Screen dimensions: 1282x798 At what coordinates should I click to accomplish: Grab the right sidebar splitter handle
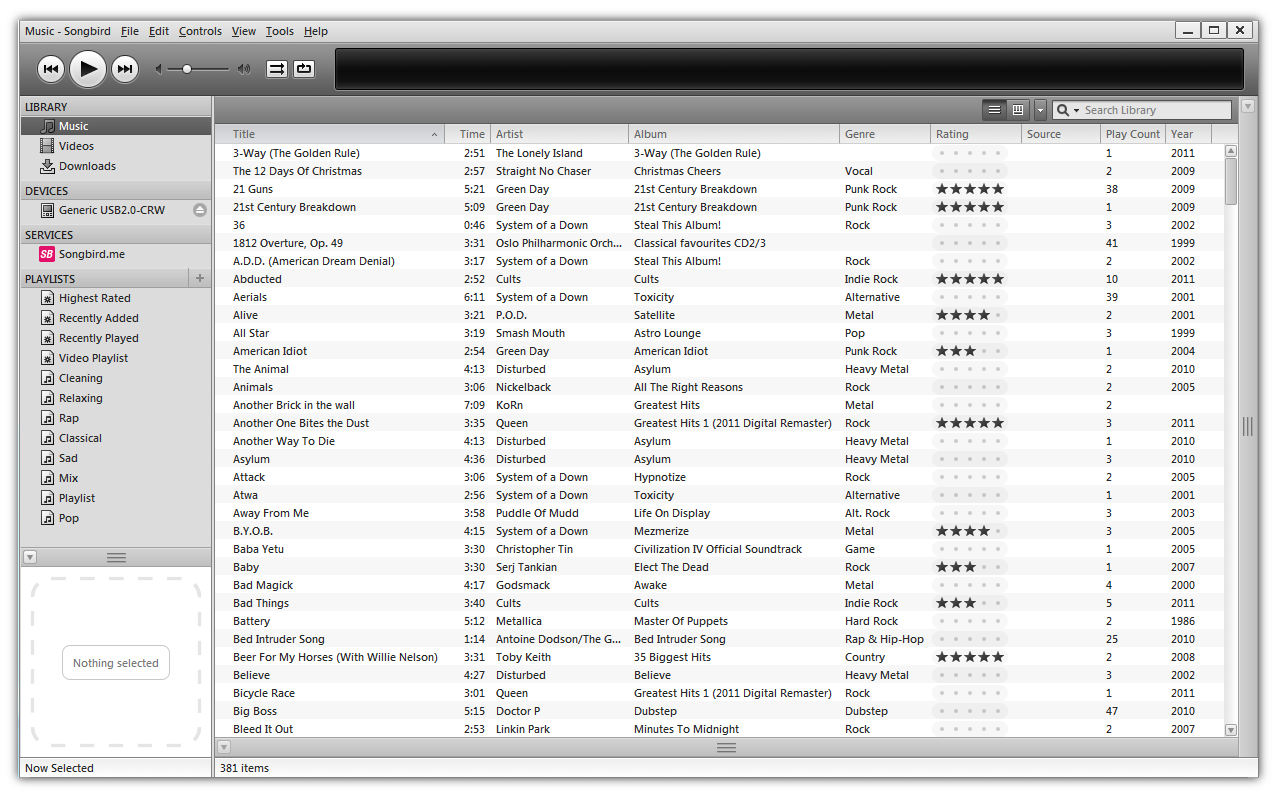(x=1248, y=426)
